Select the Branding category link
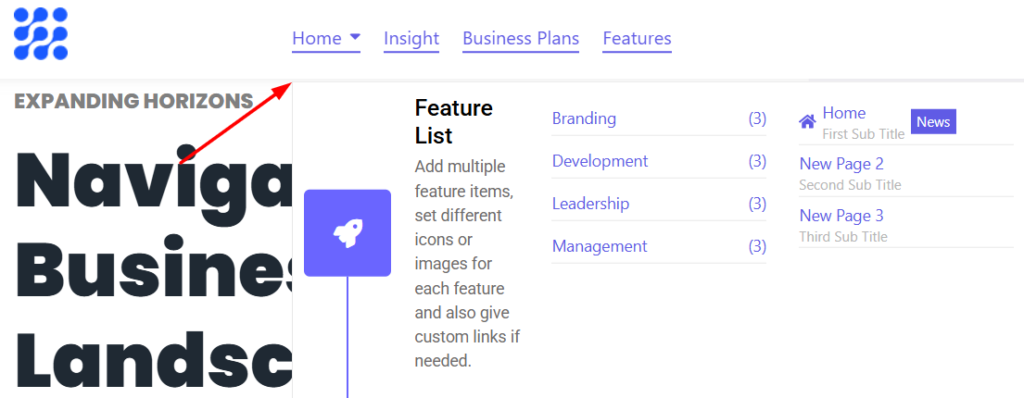This screenshot has width=1024, height=398. coord(584,119)
